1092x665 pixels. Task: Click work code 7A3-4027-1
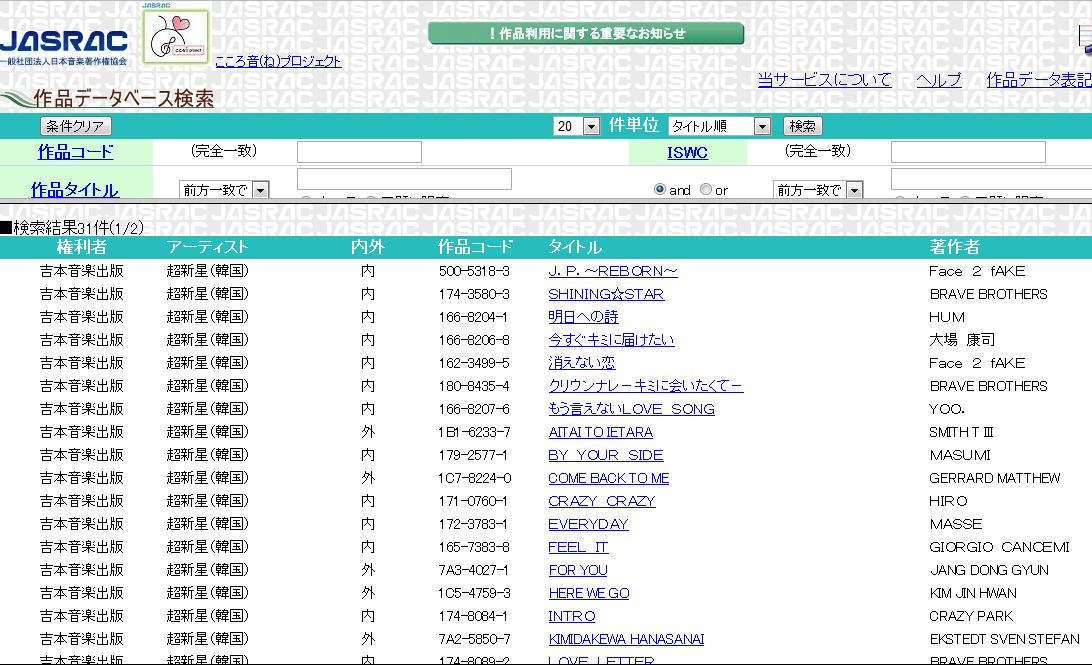pos(474,570)
